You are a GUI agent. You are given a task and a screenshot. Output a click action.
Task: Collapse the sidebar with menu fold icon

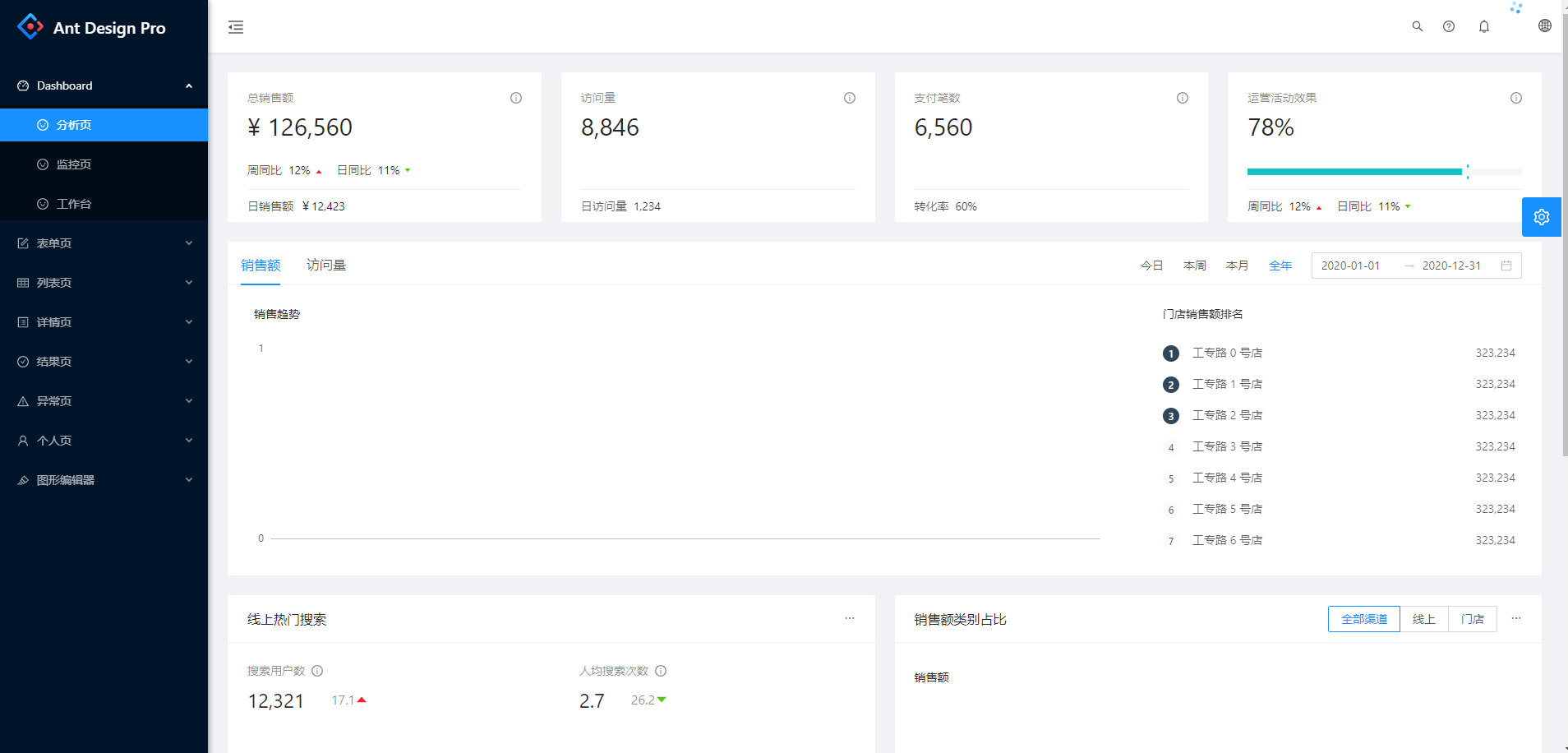[x=236, y=27]
